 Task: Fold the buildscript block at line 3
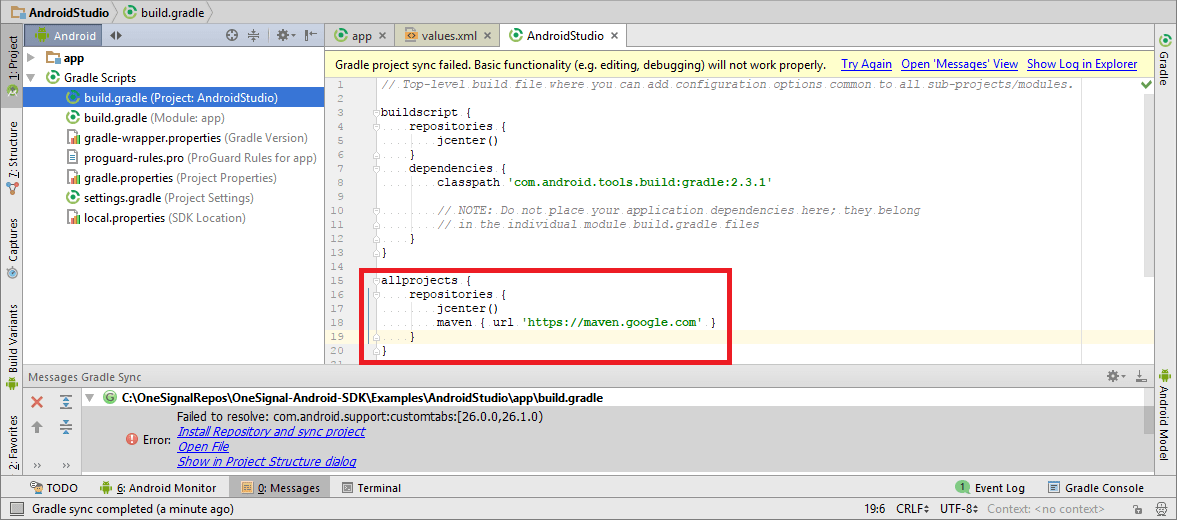click(374, 112)
